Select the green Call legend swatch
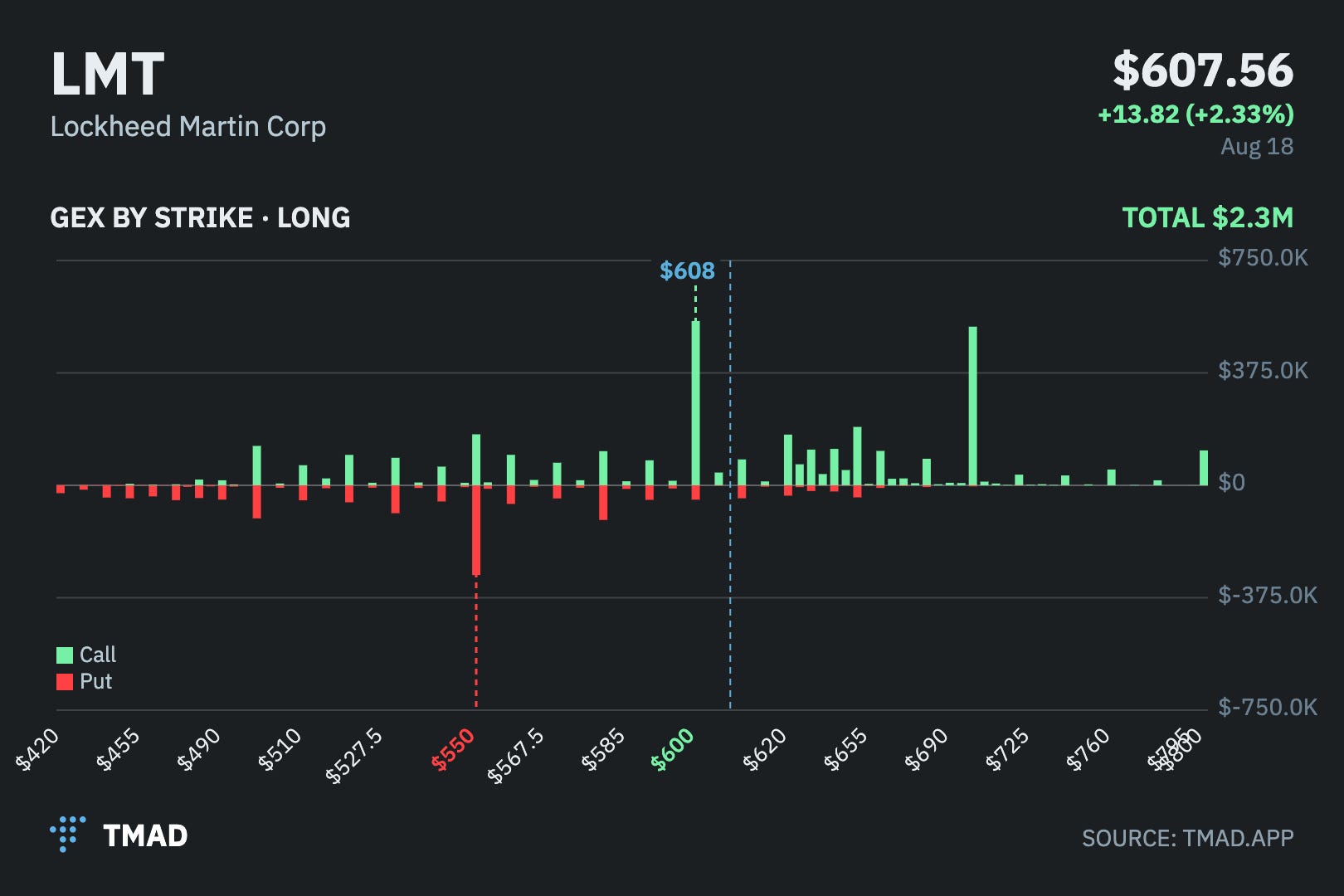 coord(65,655)
